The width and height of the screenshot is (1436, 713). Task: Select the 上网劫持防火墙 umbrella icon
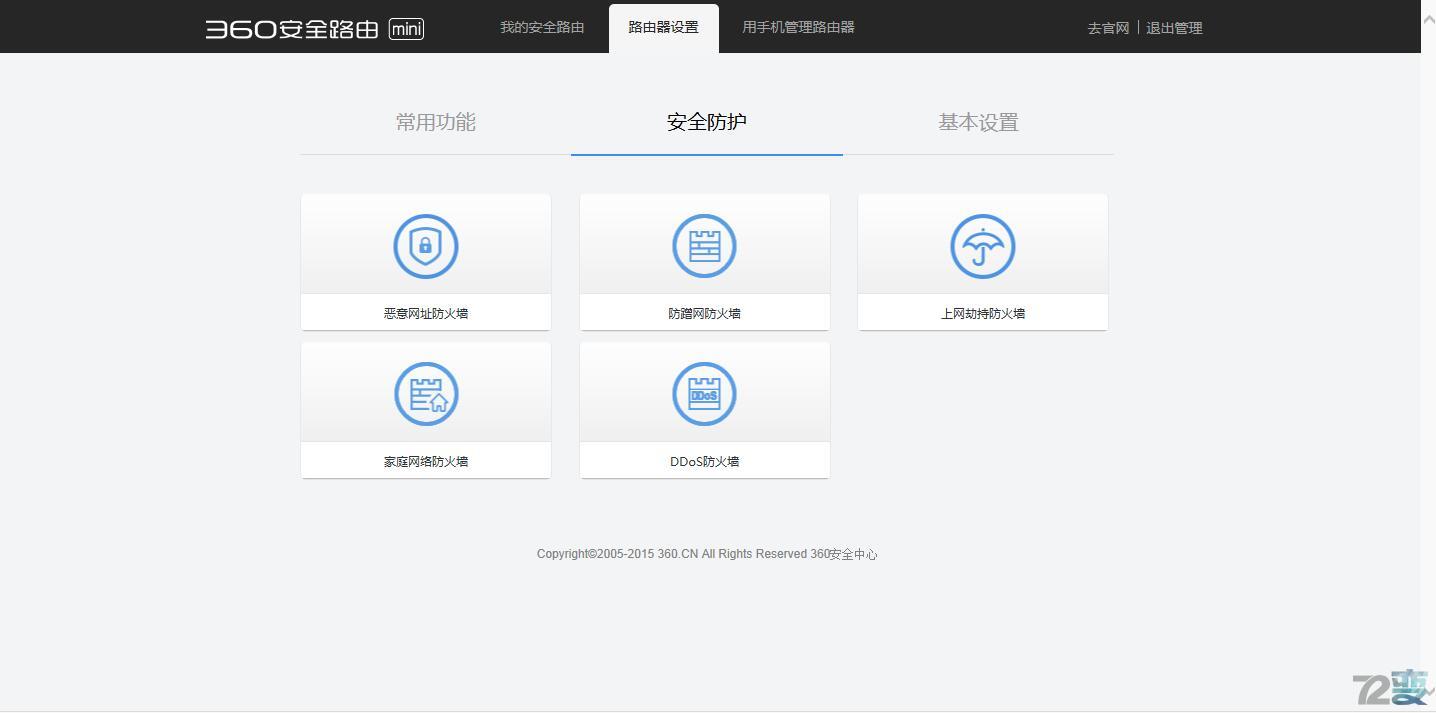981,246
